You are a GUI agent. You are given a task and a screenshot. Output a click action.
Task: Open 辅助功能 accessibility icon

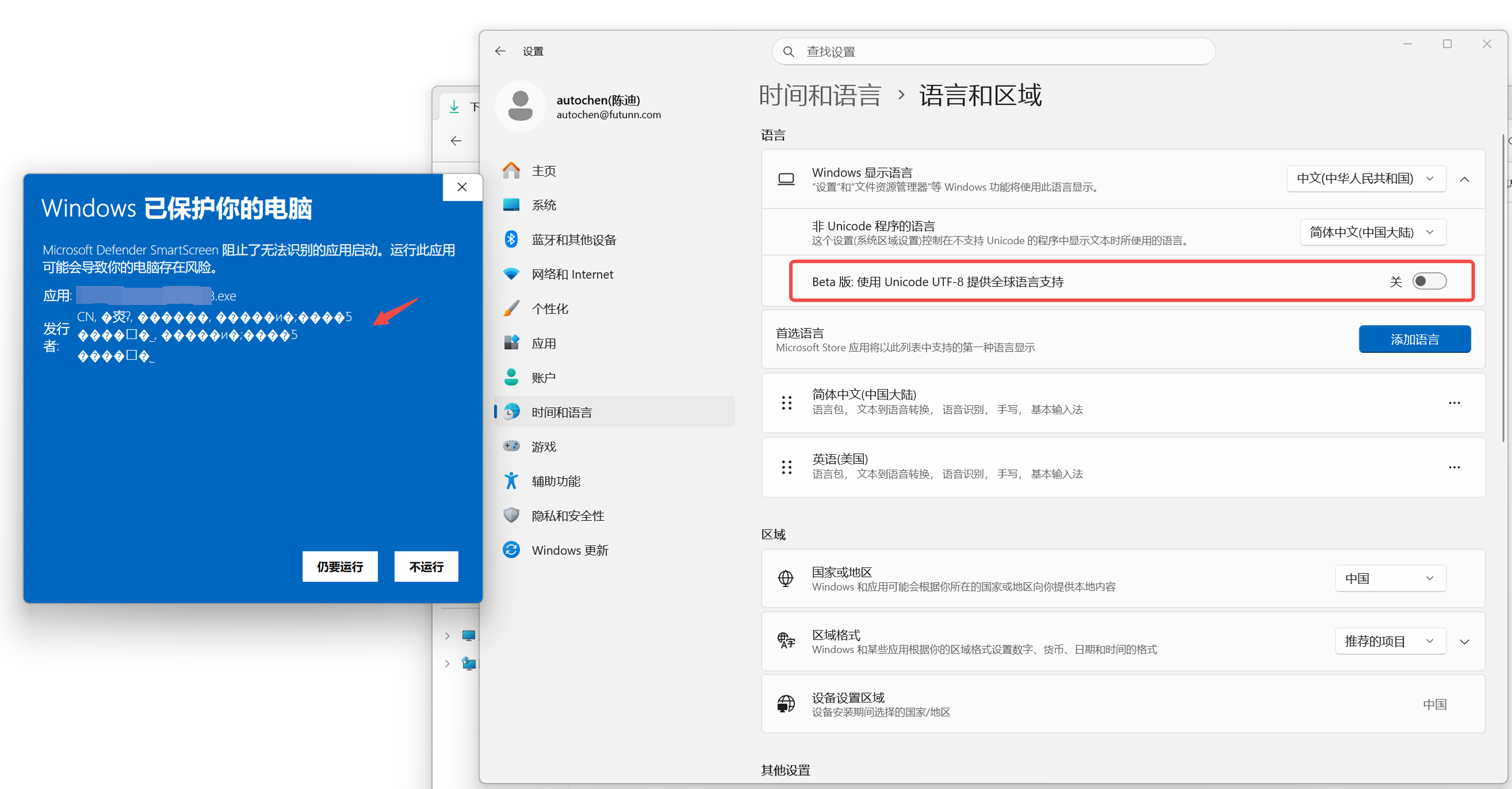pos(511,480)
